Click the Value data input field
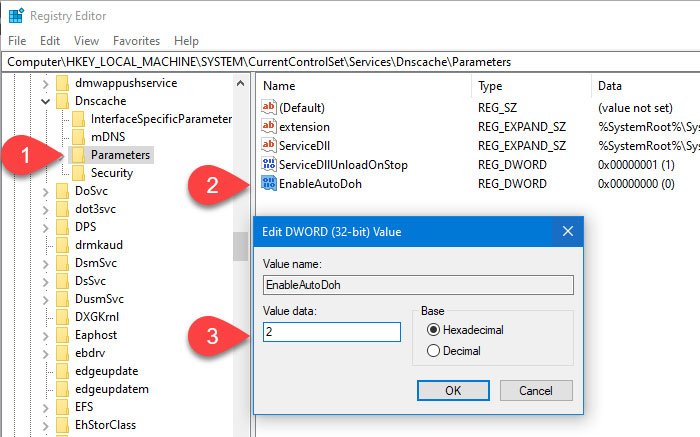The width and height of the screenshot is (700, 437). 332,331
